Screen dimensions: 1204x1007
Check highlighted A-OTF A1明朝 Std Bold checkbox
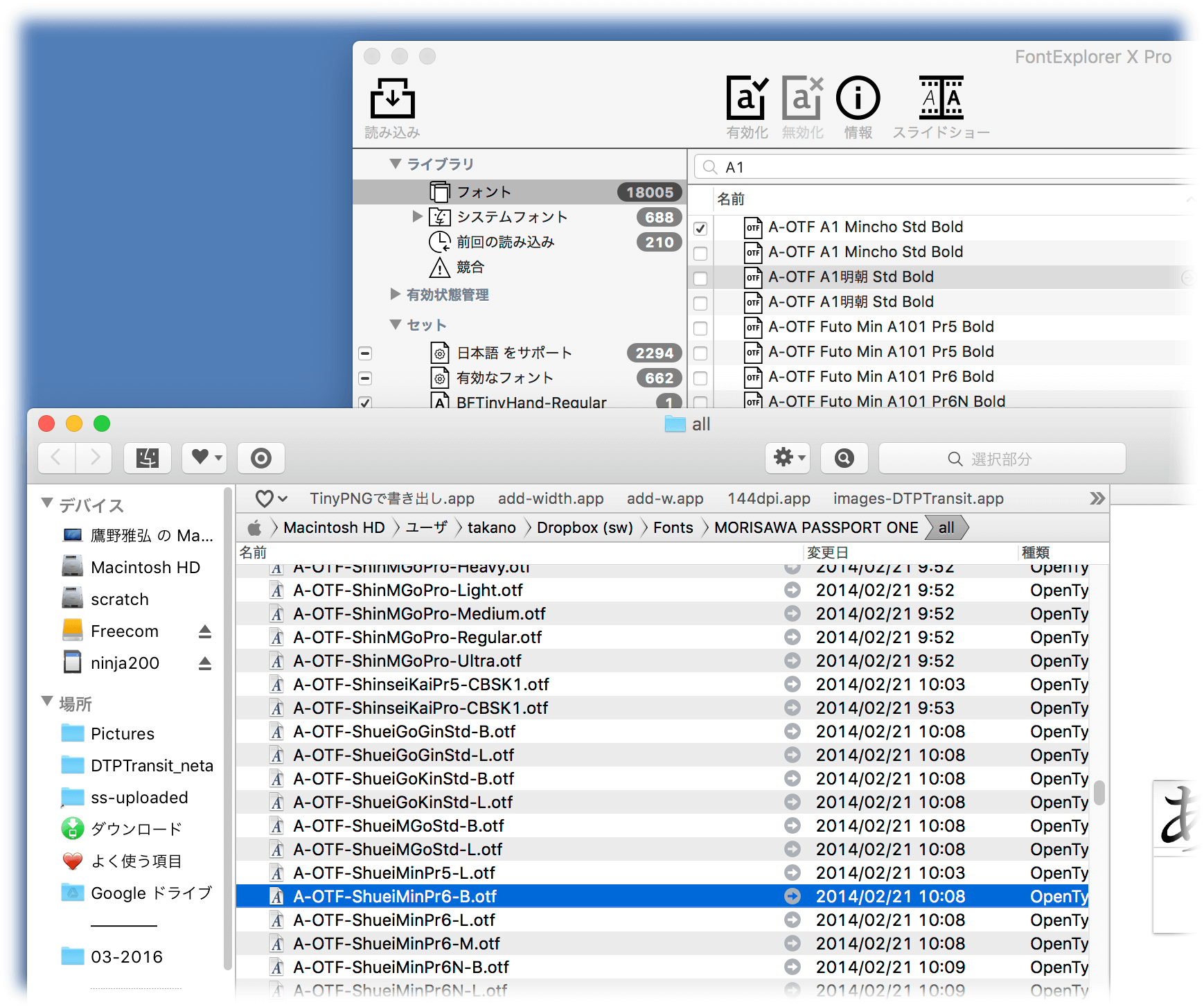click(700, 278)
